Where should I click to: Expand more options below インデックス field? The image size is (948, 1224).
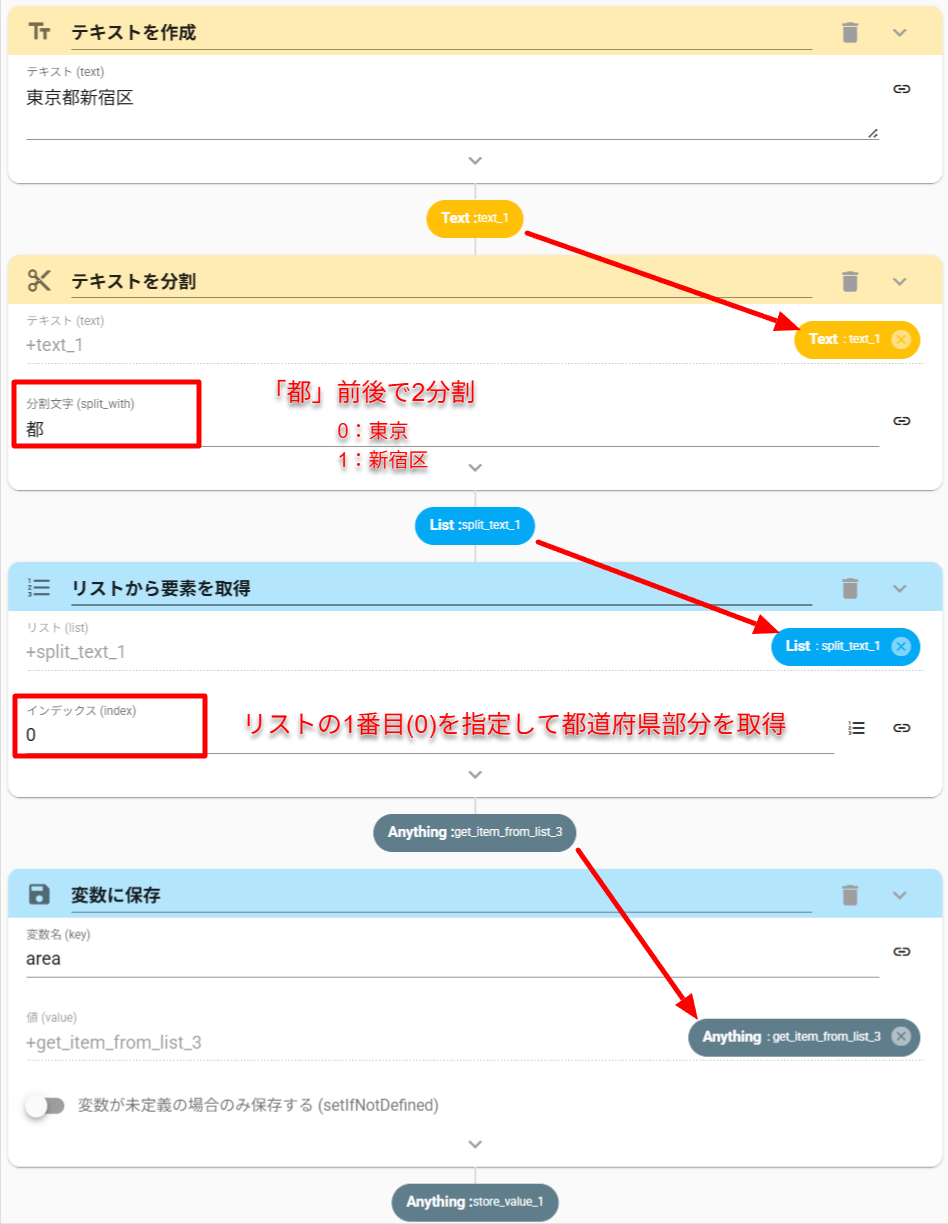475,774
